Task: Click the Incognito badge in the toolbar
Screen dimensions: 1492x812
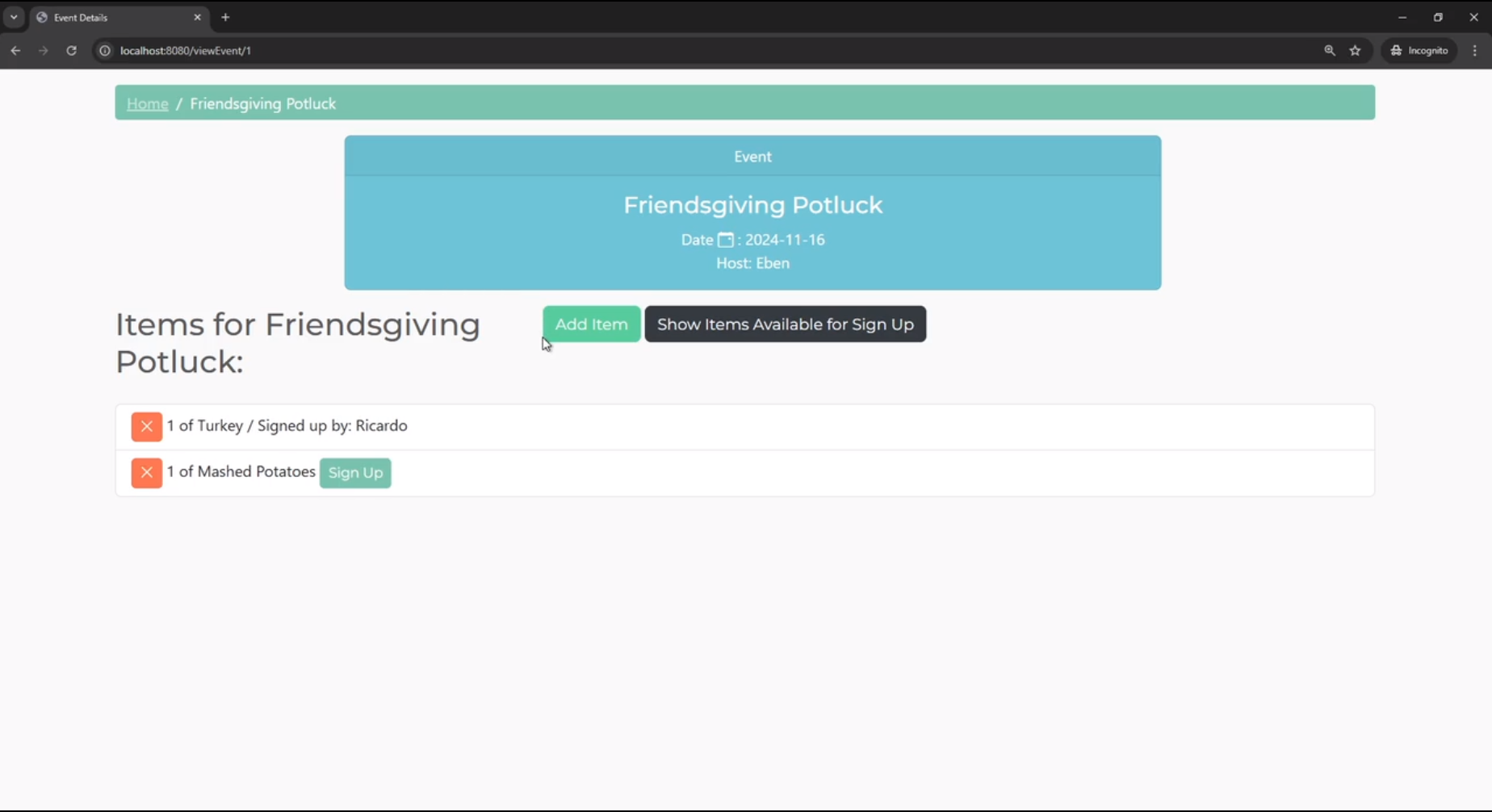Action: click(x=1419, y=50)
